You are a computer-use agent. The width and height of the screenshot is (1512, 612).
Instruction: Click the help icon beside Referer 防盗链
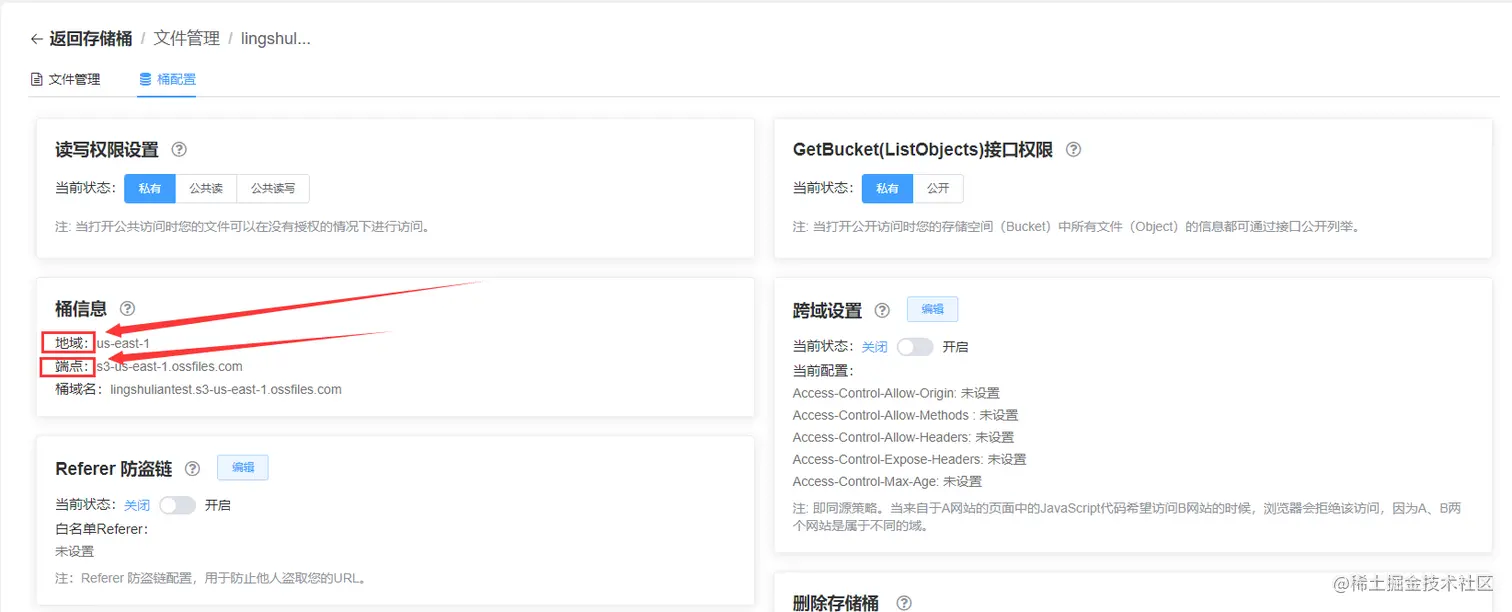193,468
